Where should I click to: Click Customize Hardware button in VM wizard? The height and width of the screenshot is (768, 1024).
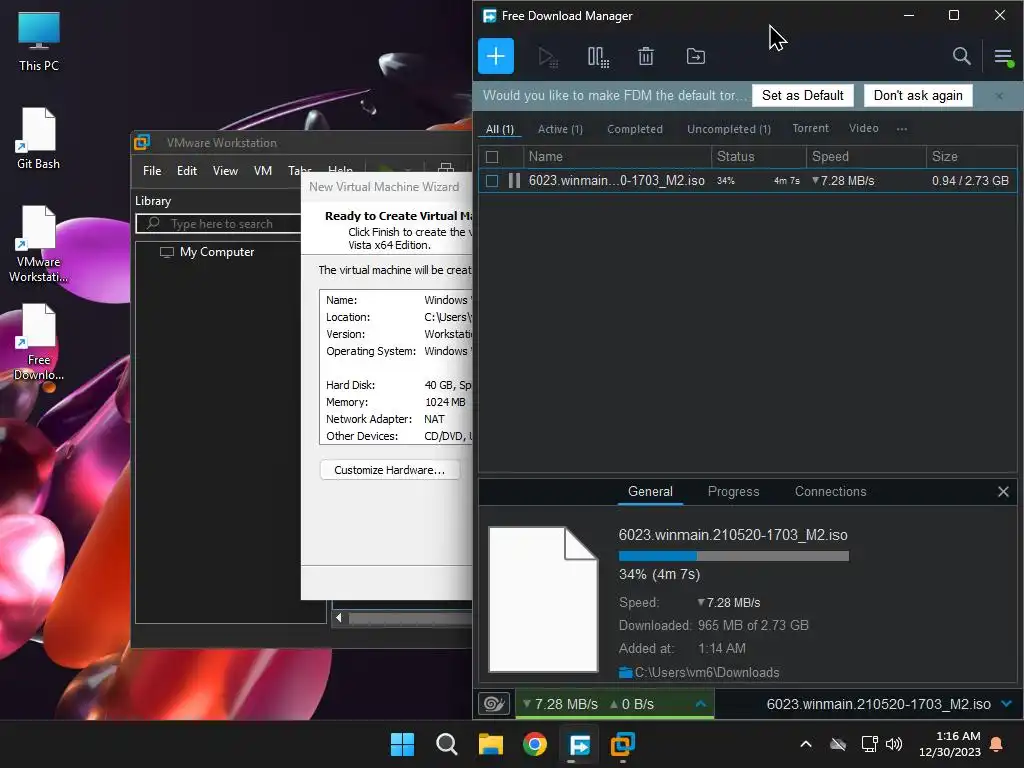[389, 470]
